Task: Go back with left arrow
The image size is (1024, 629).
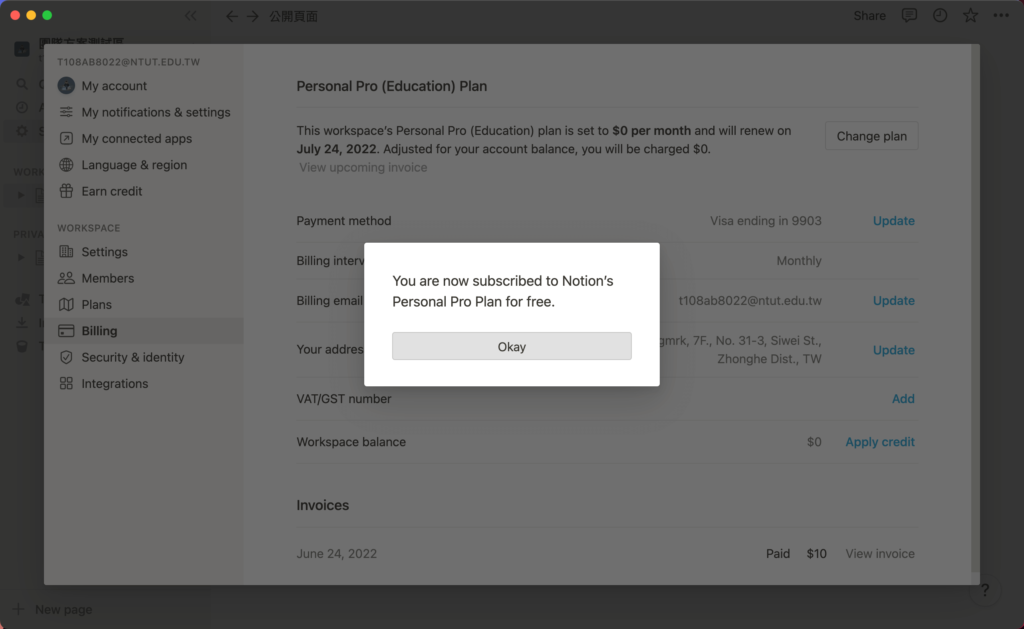Action: [x=231, y=16]
